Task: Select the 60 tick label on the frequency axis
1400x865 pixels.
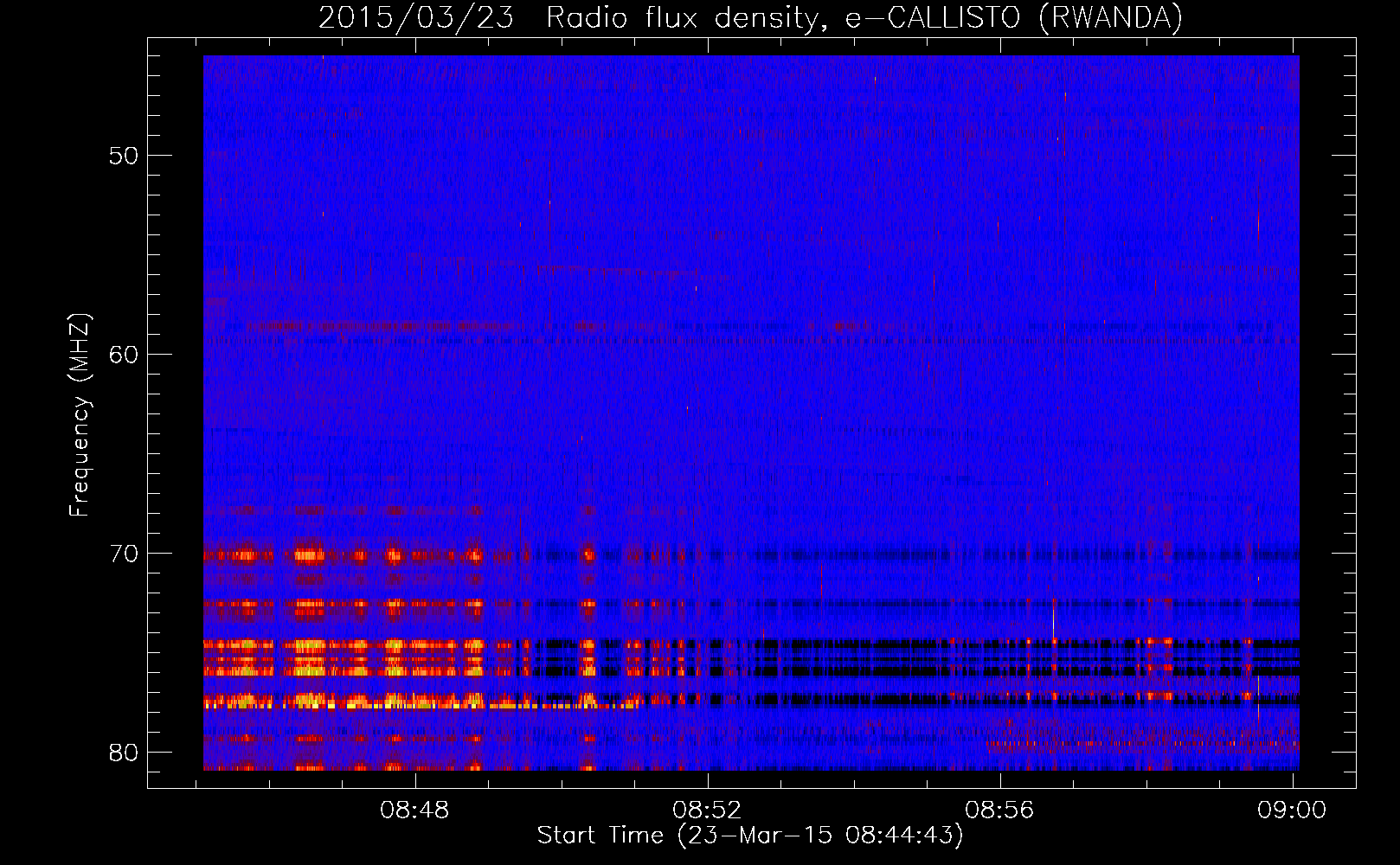Action: click(124, 355)
